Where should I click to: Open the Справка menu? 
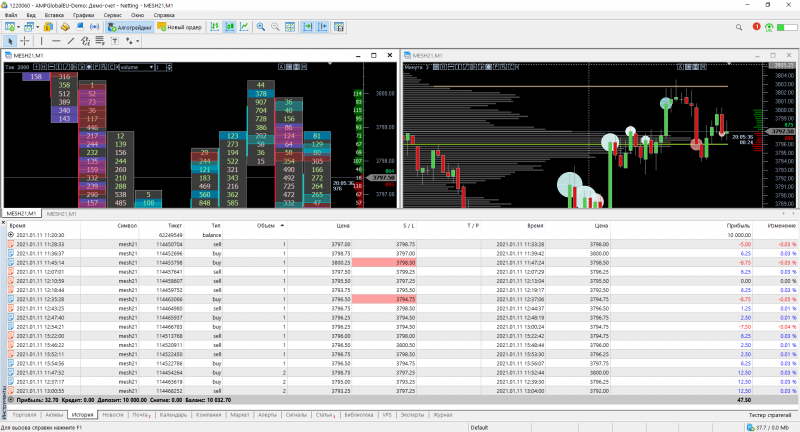[164, 15]
